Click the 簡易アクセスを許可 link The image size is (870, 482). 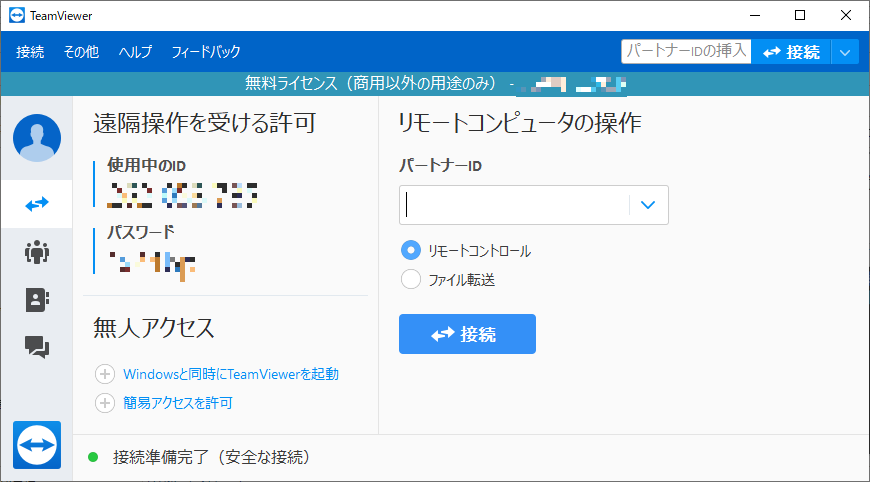[x=178, y=403]
